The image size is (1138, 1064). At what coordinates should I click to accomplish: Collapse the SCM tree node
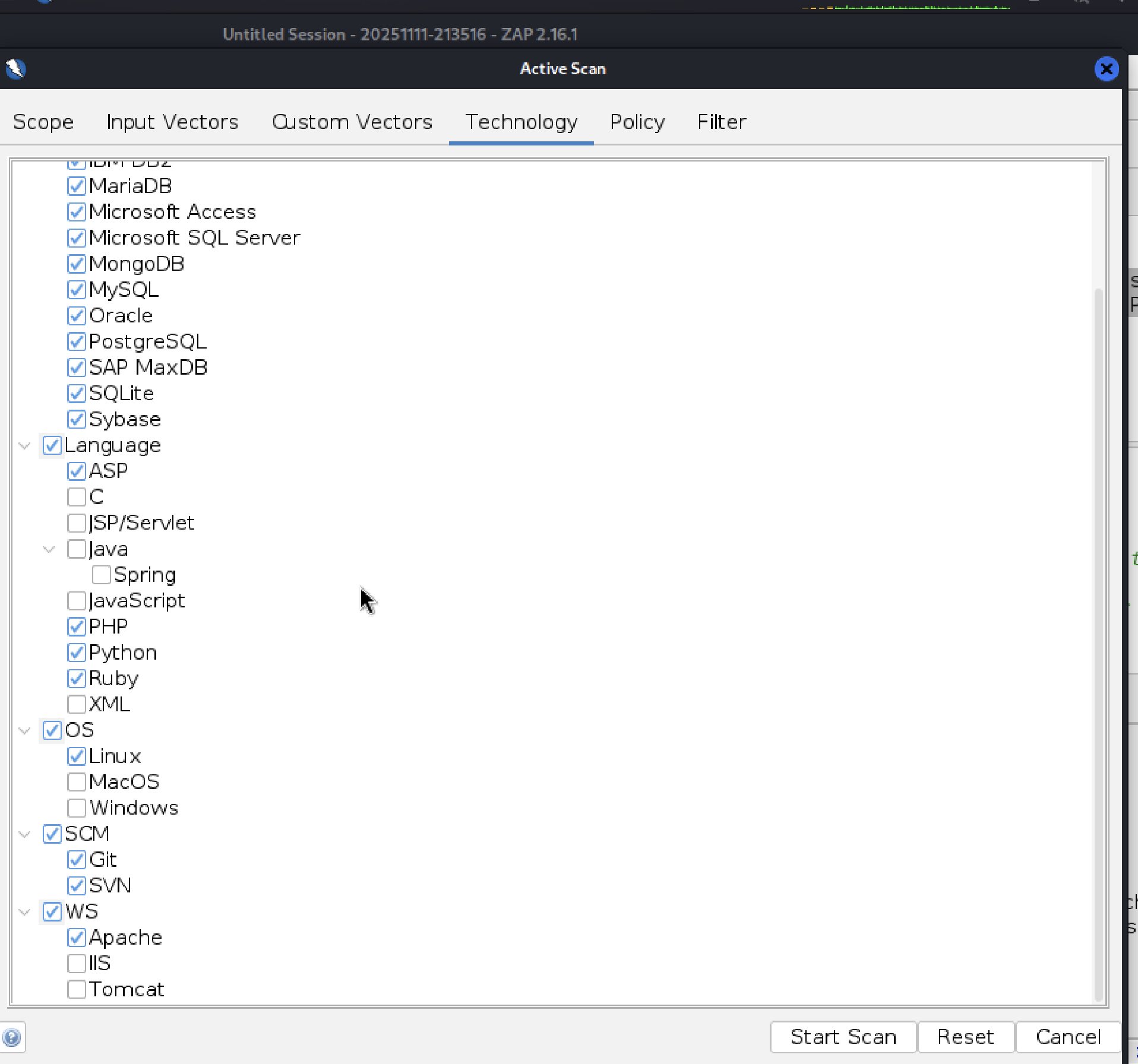click(24, 834)
